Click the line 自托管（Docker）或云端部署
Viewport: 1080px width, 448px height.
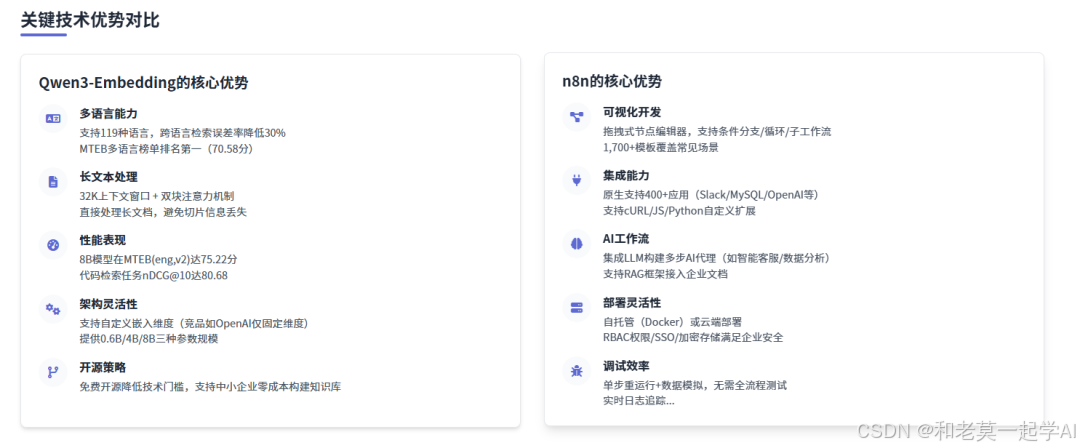tap(672, 321)
